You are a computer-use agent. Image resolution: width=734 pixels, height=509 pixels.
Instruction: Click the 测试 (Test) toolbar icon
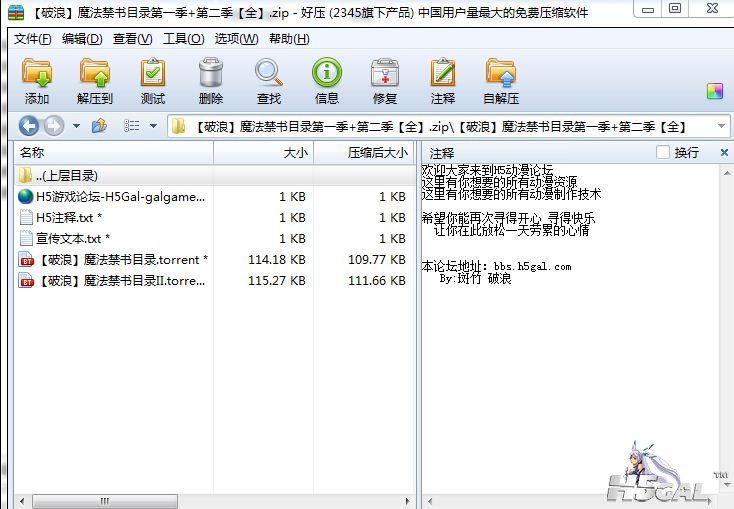(x=153, y=81)
